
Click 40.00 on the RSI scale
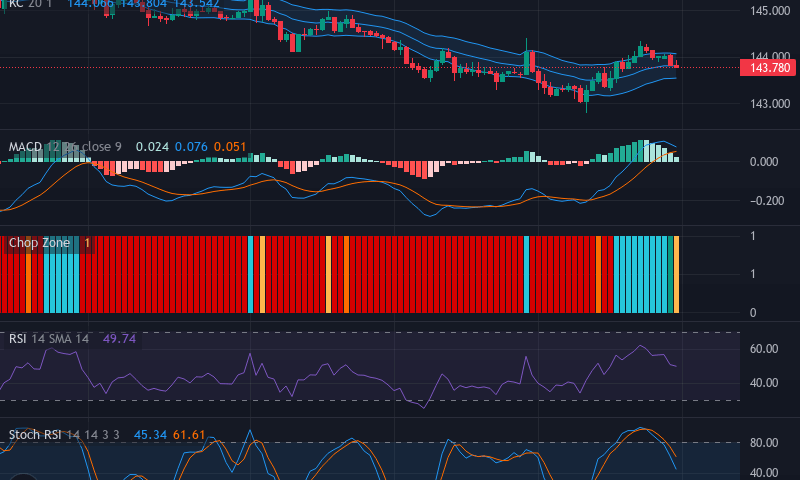764,383
